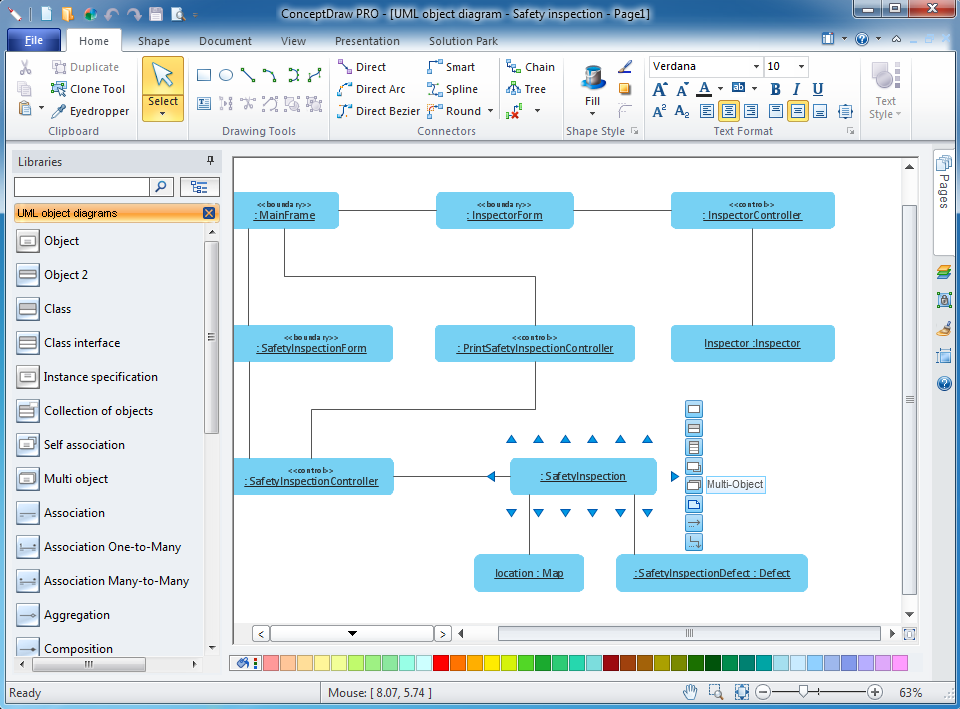Pick the pink swatch at palette end
This screenshot has height=709, width=960.
(900, 663)
